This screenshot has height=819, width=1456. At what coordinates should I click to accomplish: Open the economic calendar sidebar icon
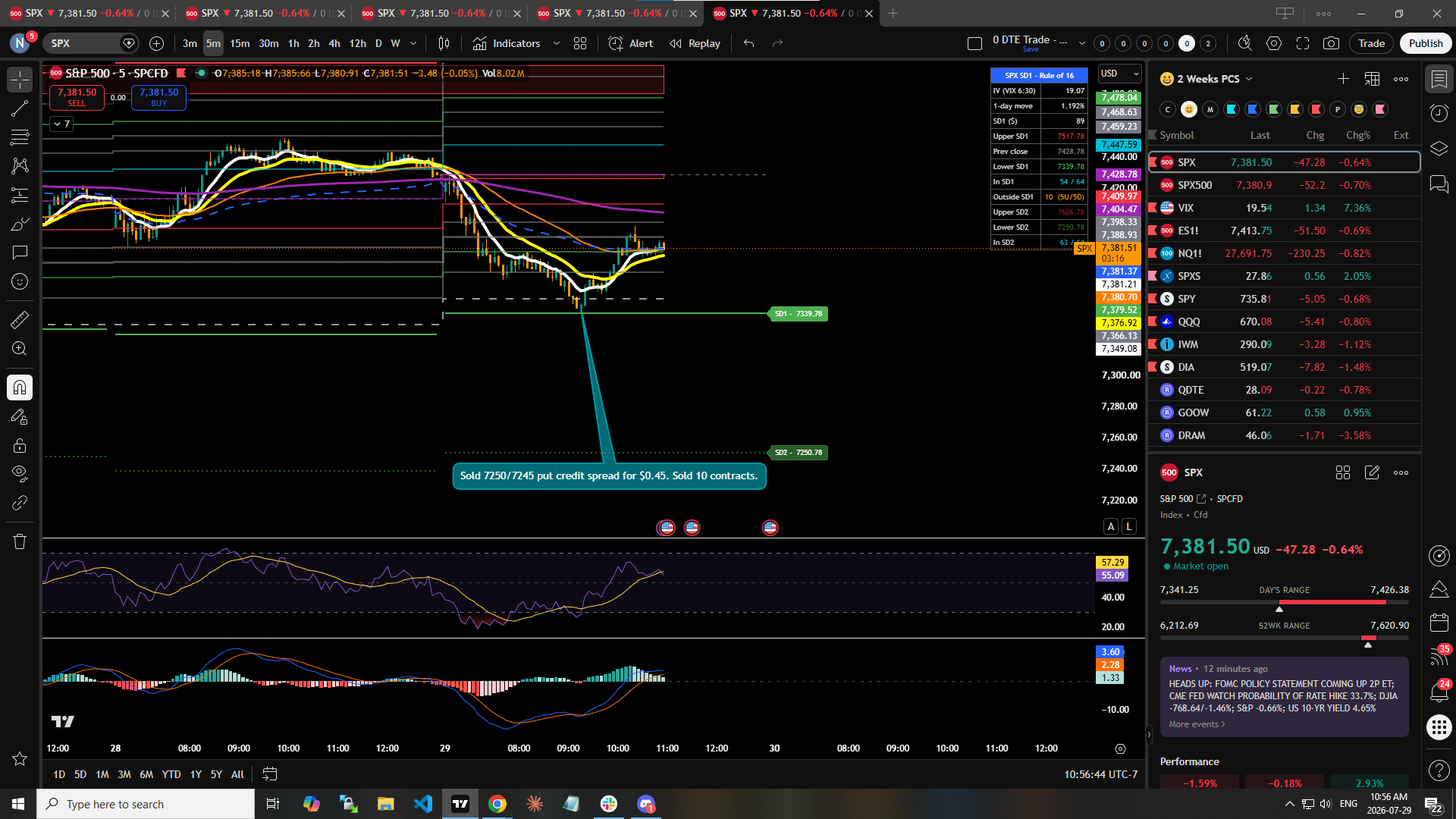point(1439,623)
